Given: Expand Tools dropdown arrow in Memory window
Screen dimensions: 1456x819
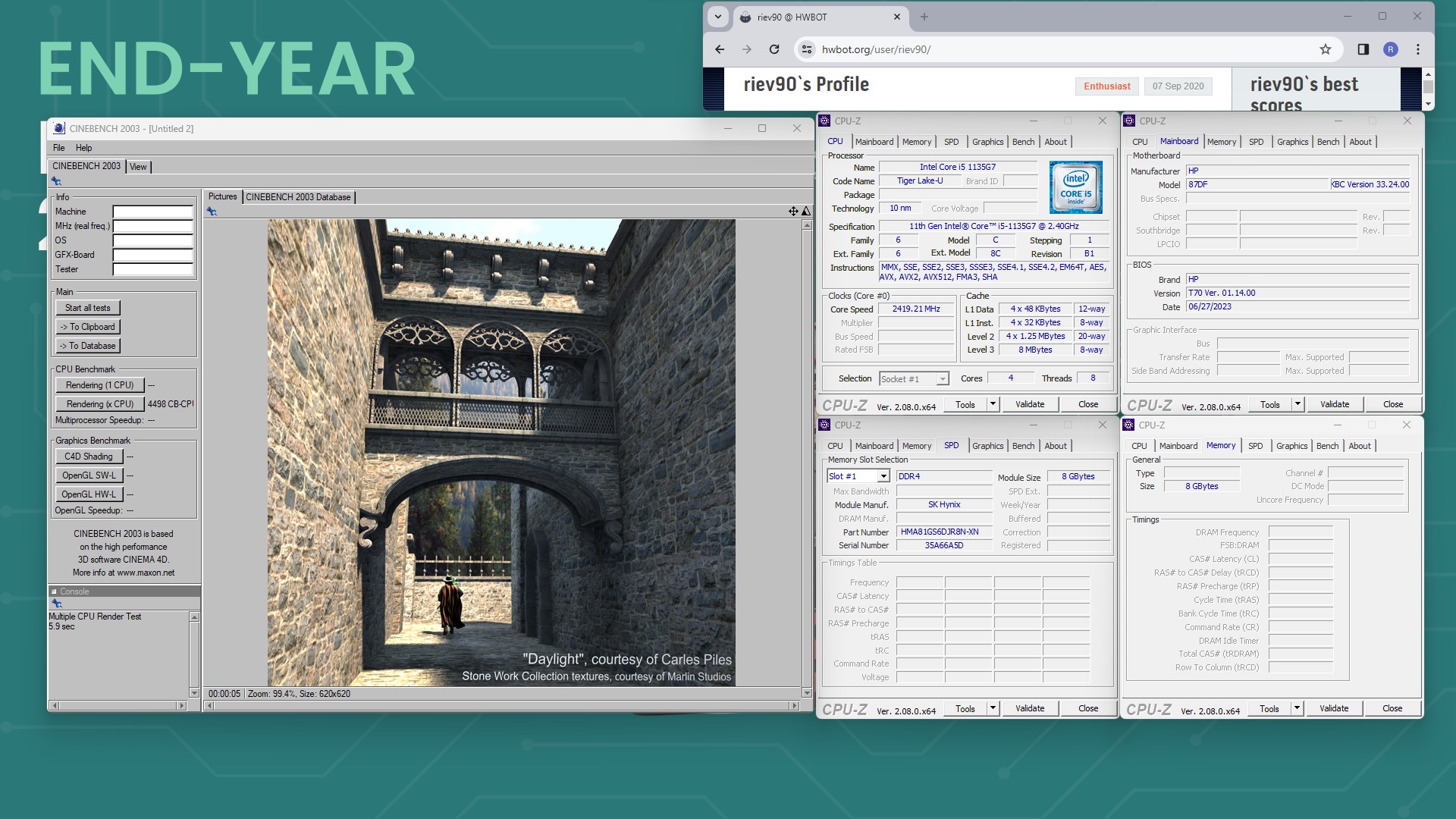Looking at the screenshot, I should click(1297, 708).
